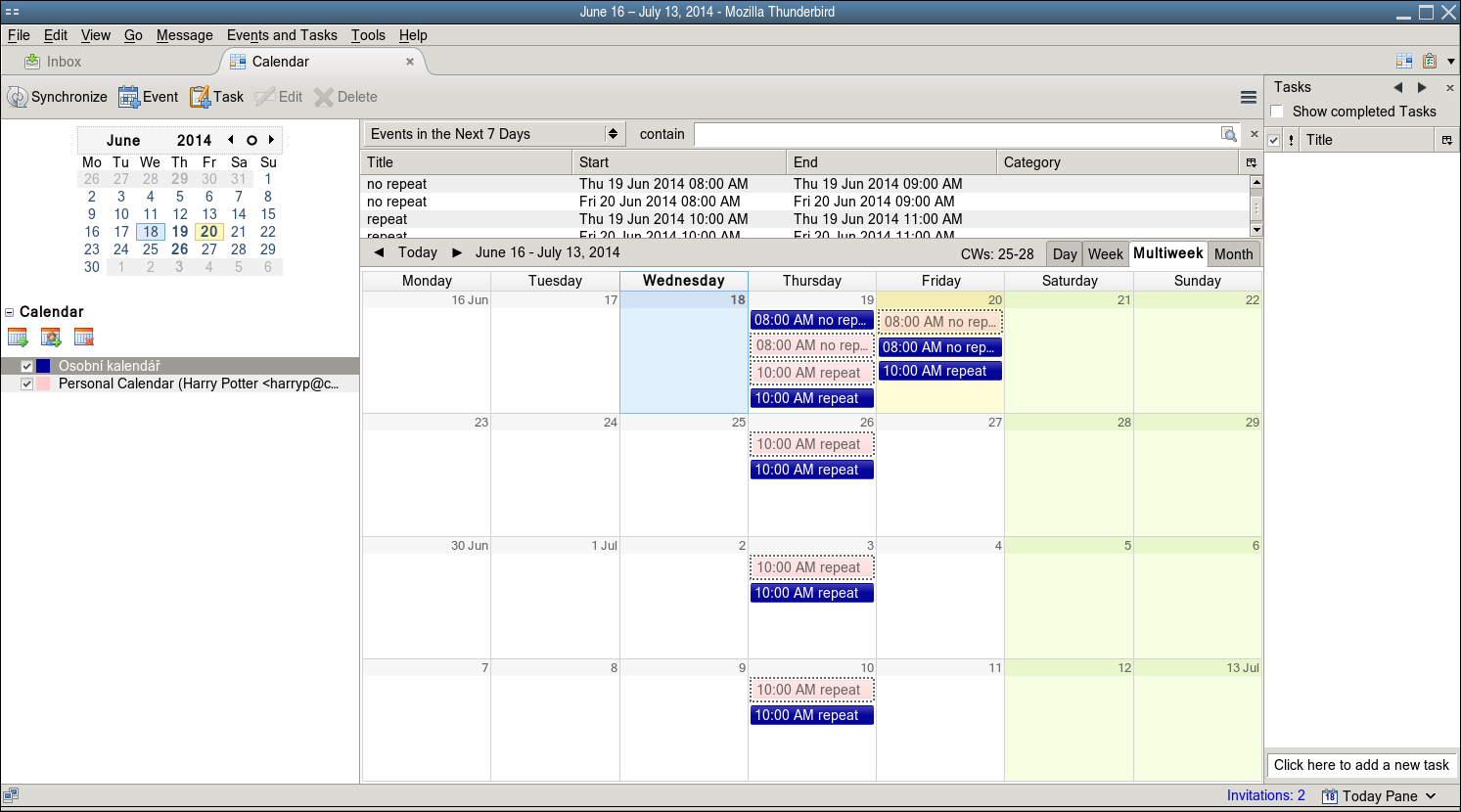Click the search magnifier icon in filter box
The height and width of the screenshot is (812, 1461).
[x=1229, y=134]
